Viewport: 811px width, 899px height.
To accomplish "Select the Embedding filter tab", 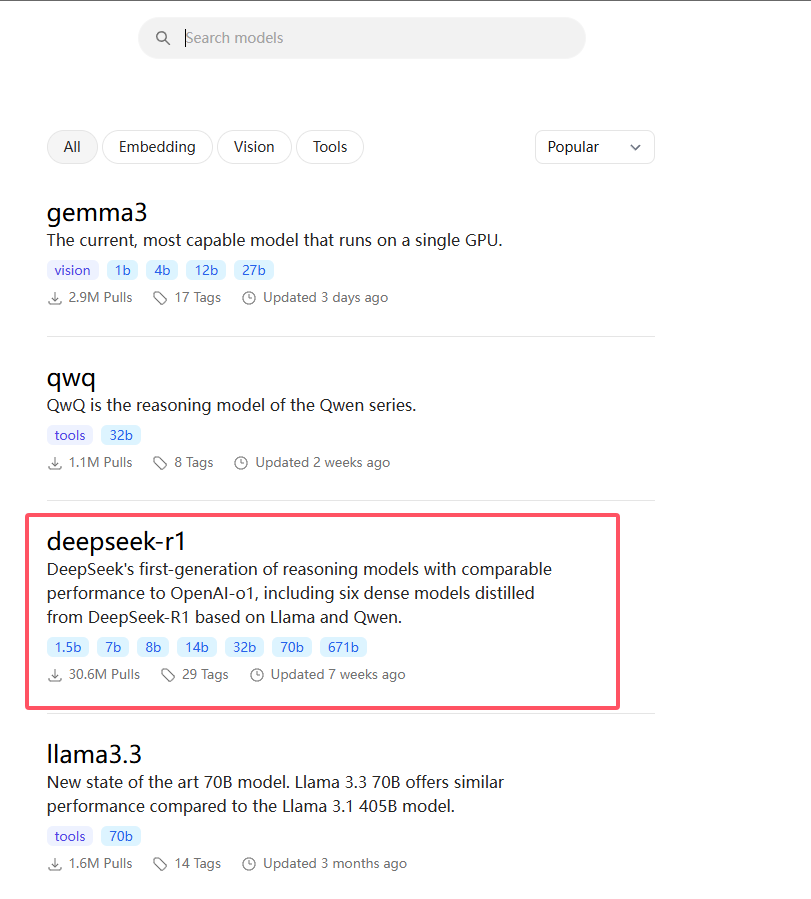I will click(x=157, y=147).
